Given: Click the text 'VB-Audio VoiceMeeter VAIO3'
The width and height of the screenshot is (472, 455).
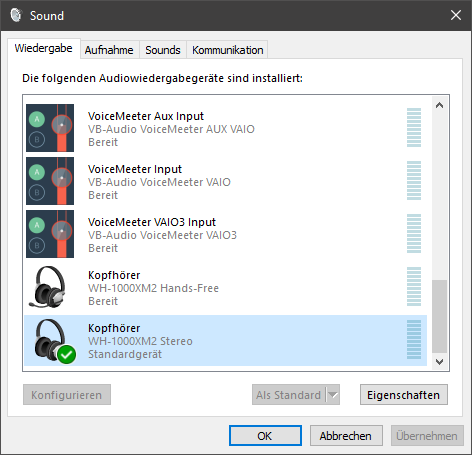Looking at the screenshot, I should tap(162, 235).
